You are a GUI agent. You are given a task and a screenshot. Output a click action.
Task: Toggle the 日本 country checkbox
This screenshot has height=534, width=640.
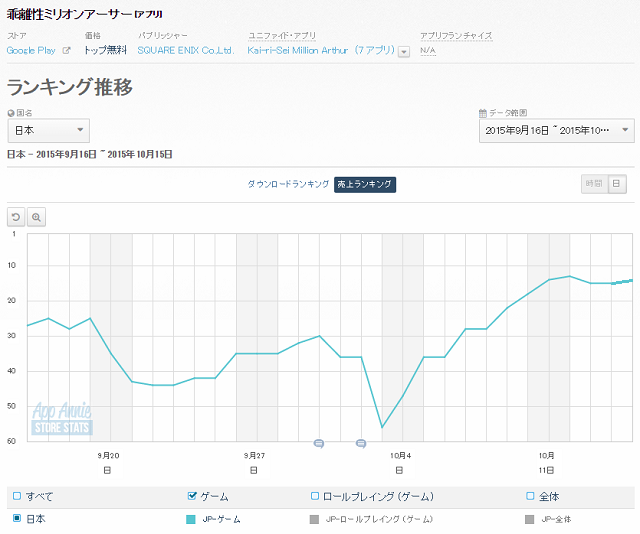pos(17,518)
